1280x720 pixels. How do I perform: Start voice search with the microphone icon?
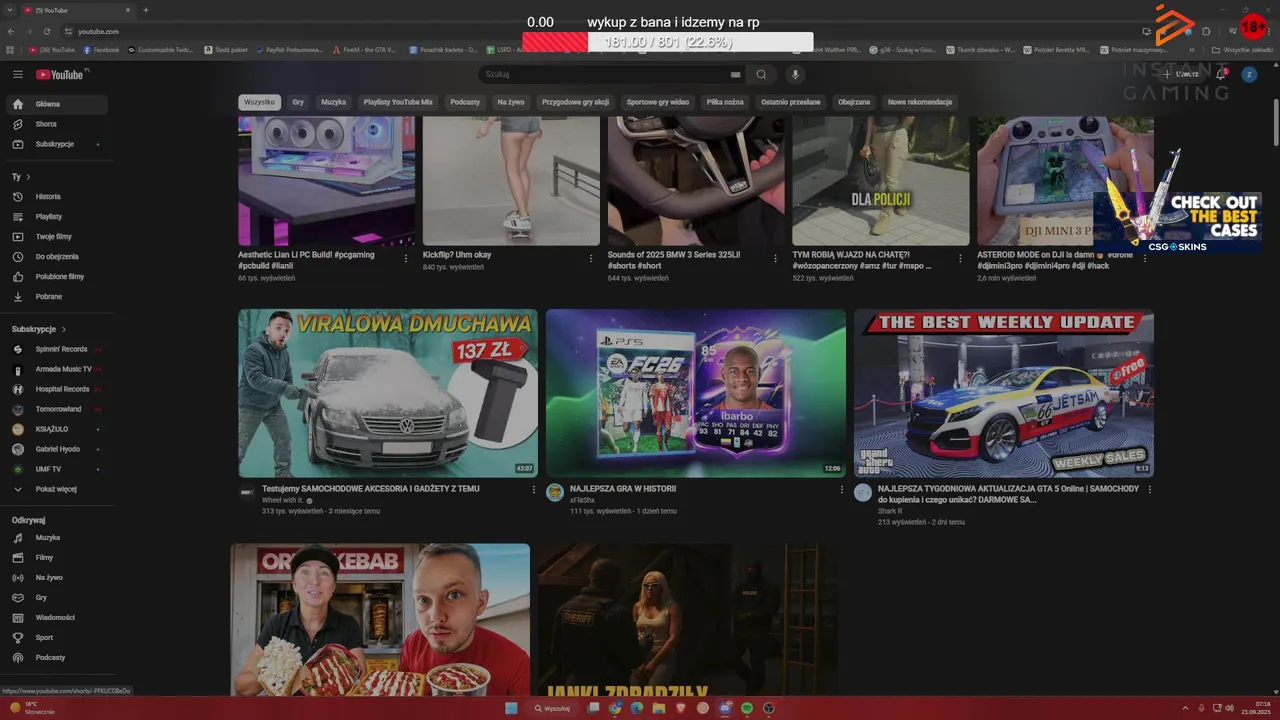(795, 75)
